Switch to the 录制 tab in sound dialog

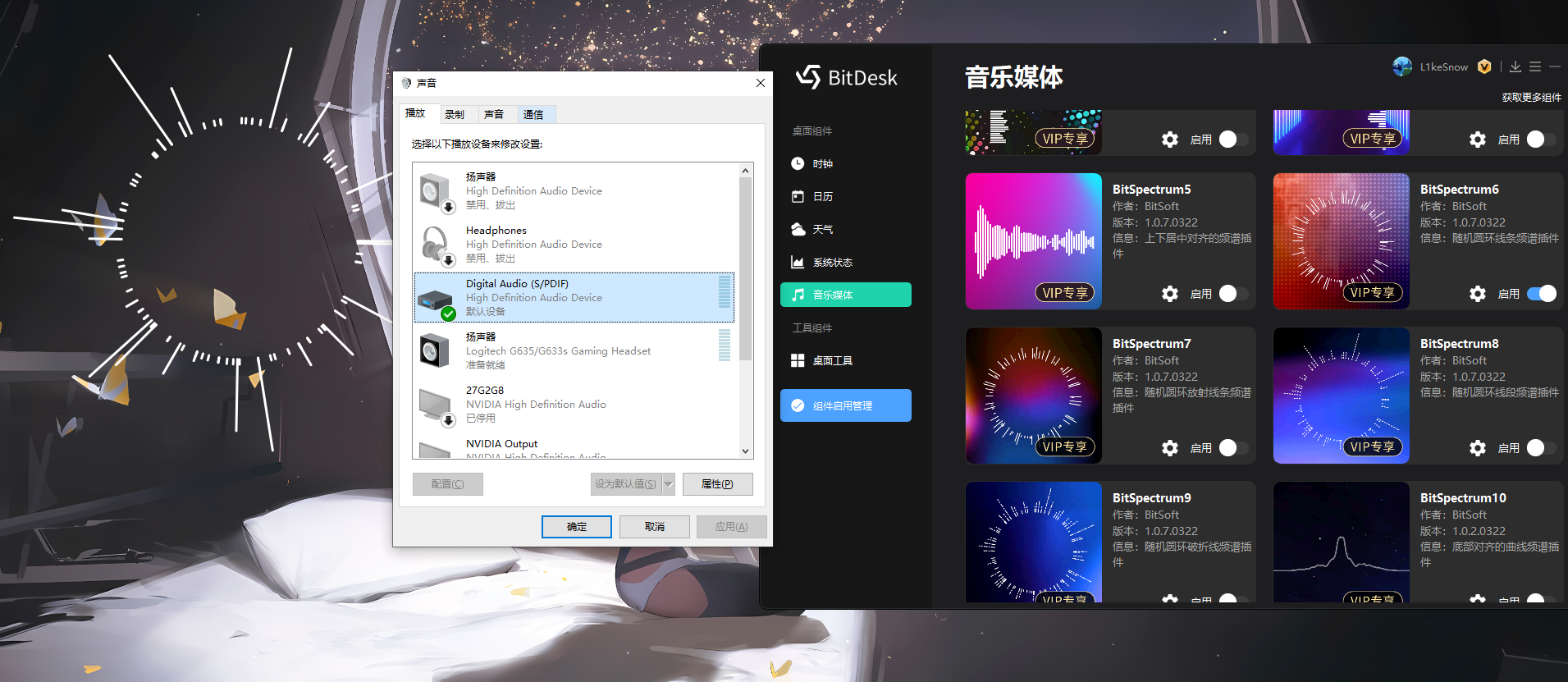(x=455, y=115)
